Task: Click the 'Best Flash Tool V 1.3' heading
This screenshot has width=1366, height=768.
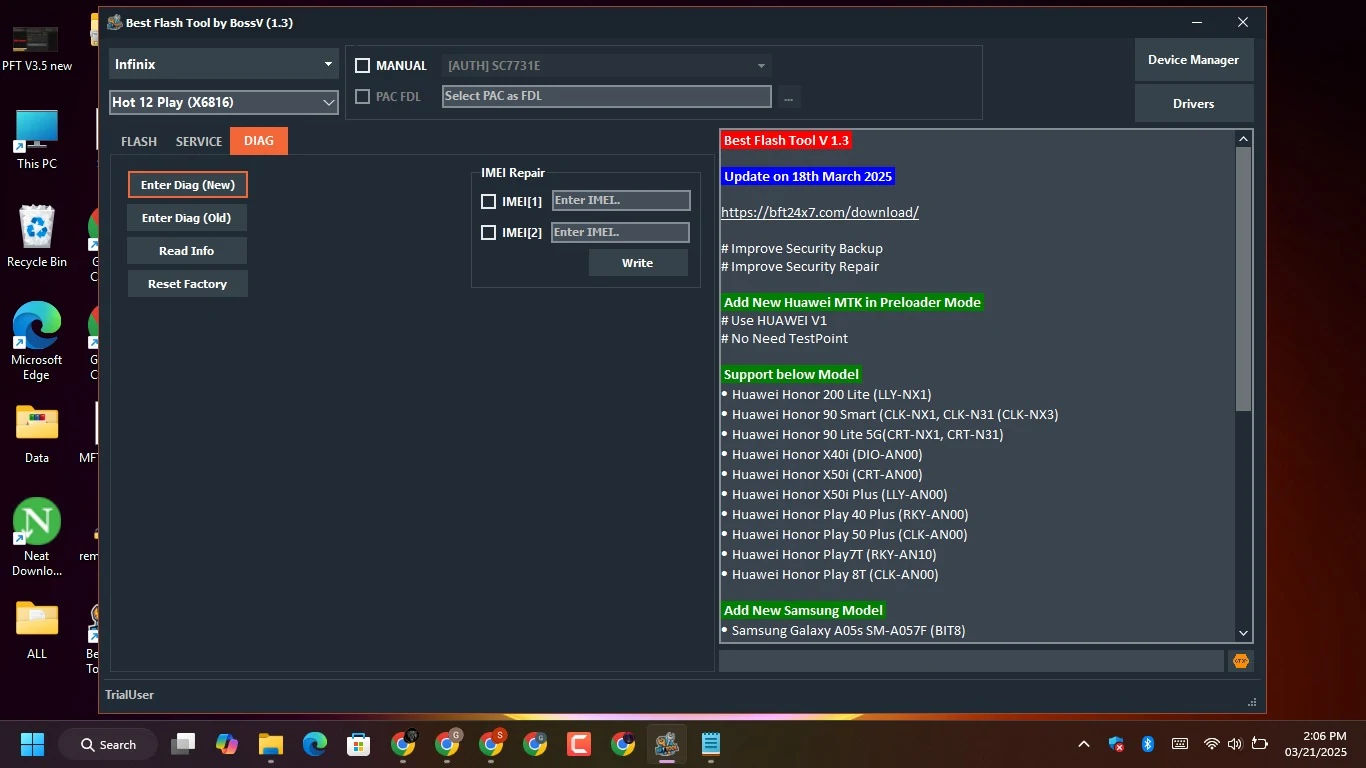Action: [x=786, y=140]
